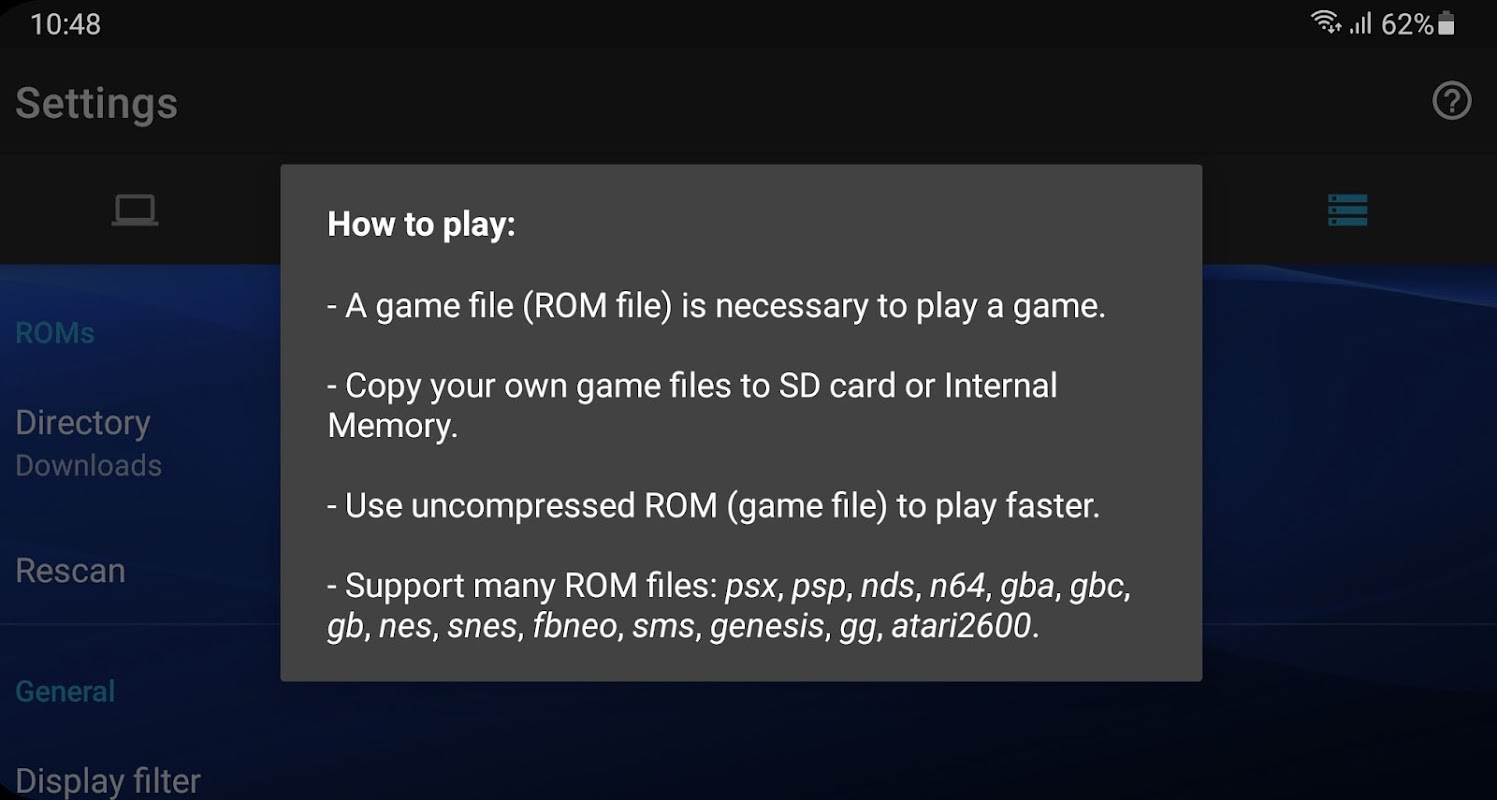Screen dimensions: 1497x800
Task: Tap the Settings page title
Action: coord(97,104)
